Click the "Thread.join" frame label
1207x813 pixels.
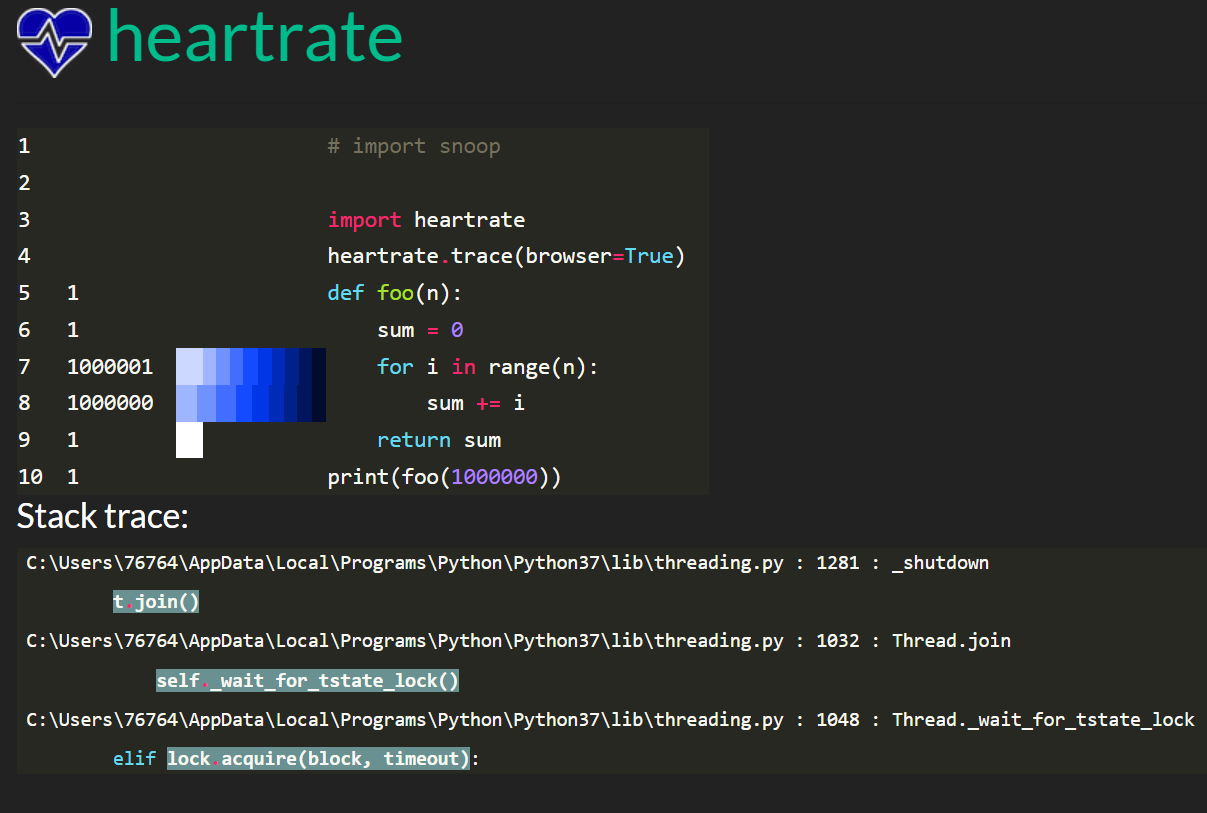(x=951, y=641)
